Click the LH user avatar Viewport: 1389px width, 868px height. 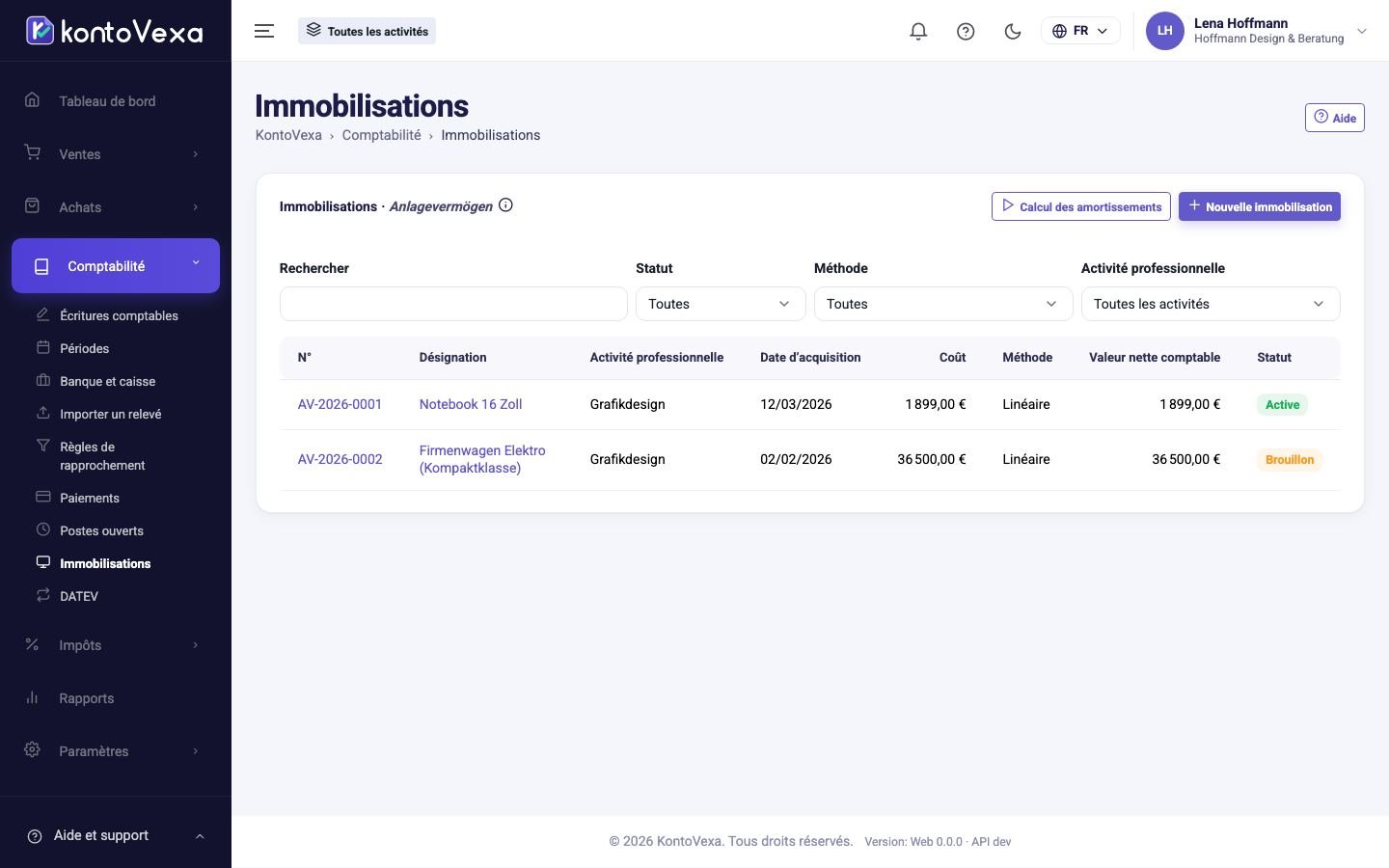[1165, 31]
